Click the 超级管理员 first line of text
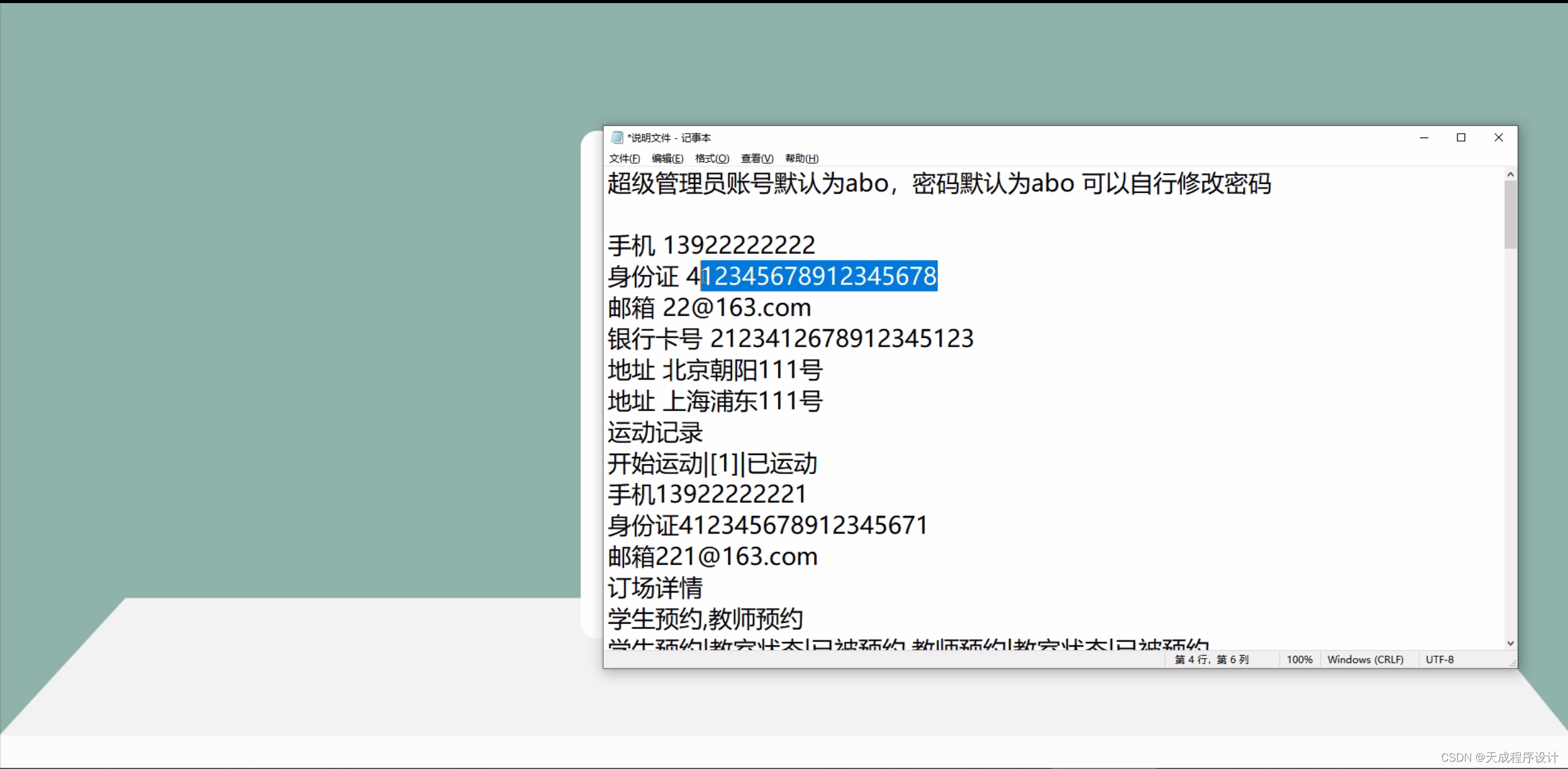Image resolution: width=1568 pixels, height=769 pixels. click(x=938, y=183)
